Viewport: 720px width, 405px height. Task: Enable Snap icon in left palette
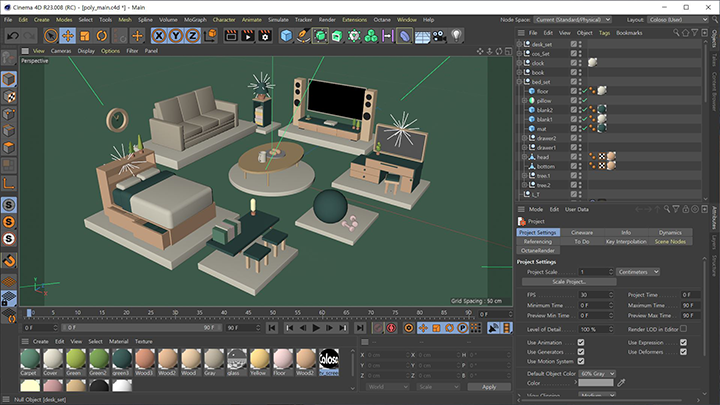tap(9, 260)
